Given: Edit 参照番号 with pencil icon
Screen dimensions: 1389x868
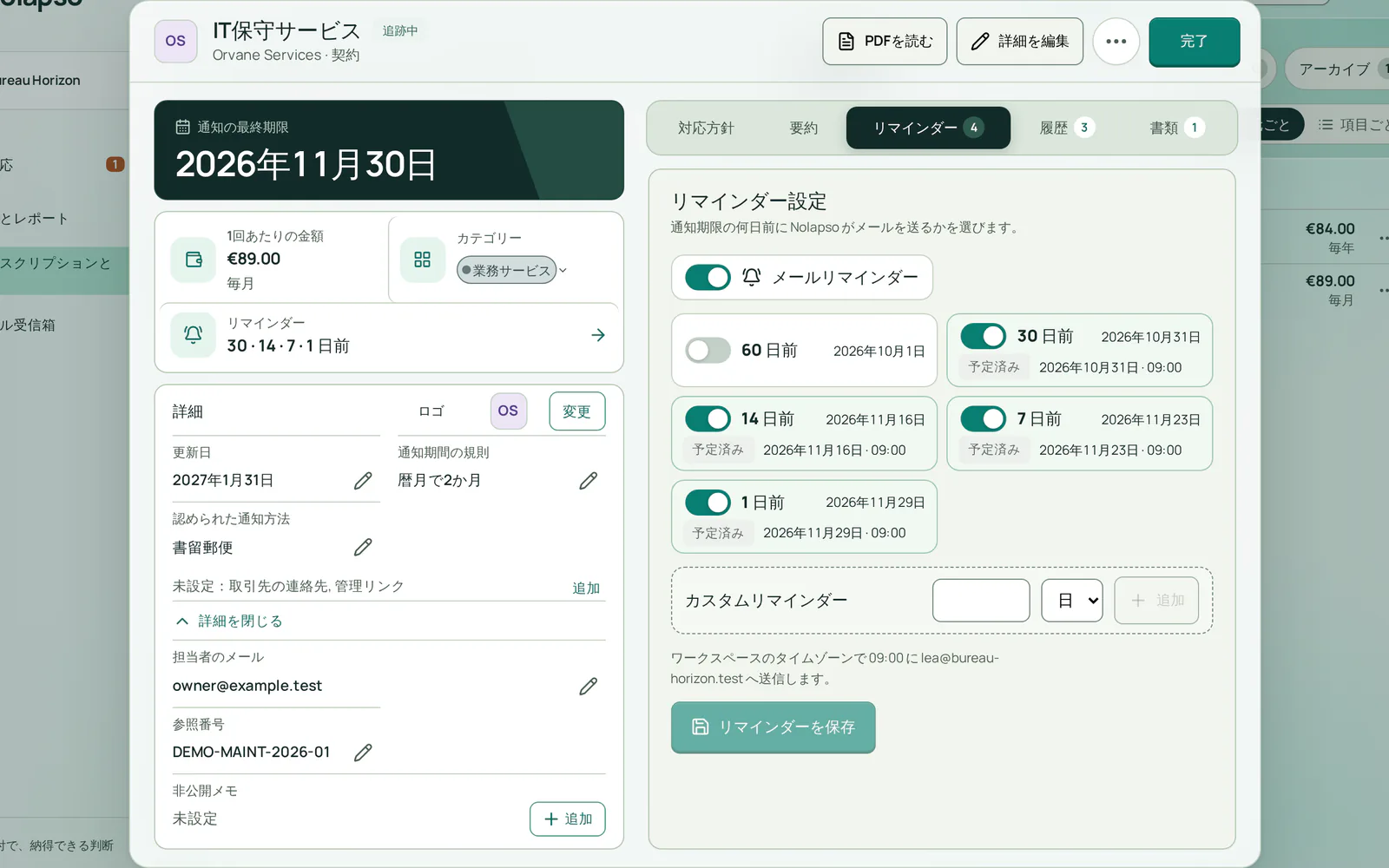Looking at the screenshot, I should [x=363, y=753].
